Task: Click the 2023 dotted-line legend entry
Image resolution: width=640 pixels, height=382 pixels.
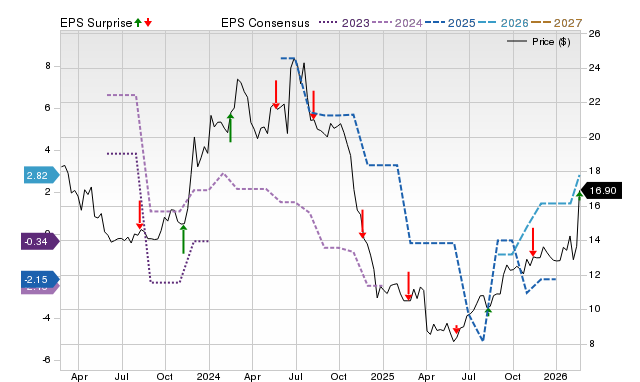Action: coord(344,23)
